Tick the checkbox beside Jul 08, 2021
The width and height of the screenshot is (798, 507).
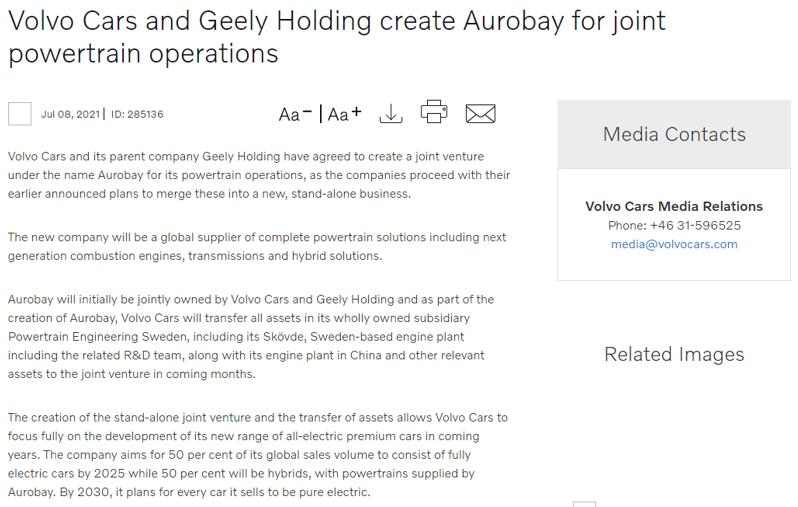click(20, 114)
